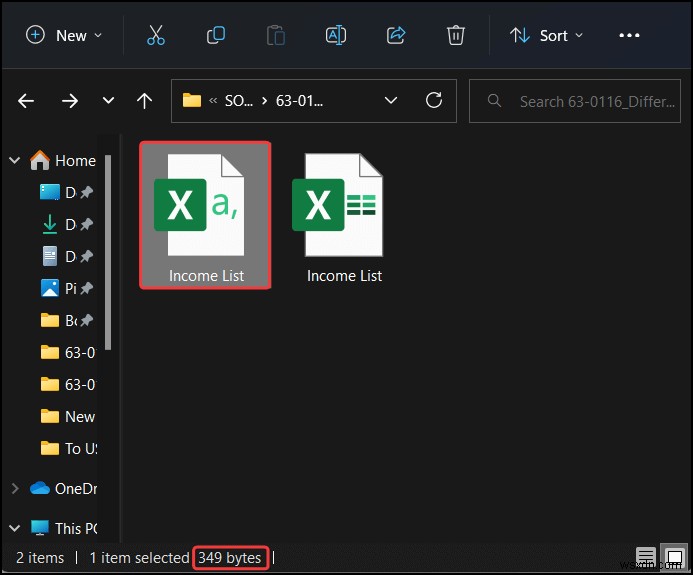Viewport: 693px width, 575px height.
Task: Collapse the This PC tree node
Action: [15, 528]
